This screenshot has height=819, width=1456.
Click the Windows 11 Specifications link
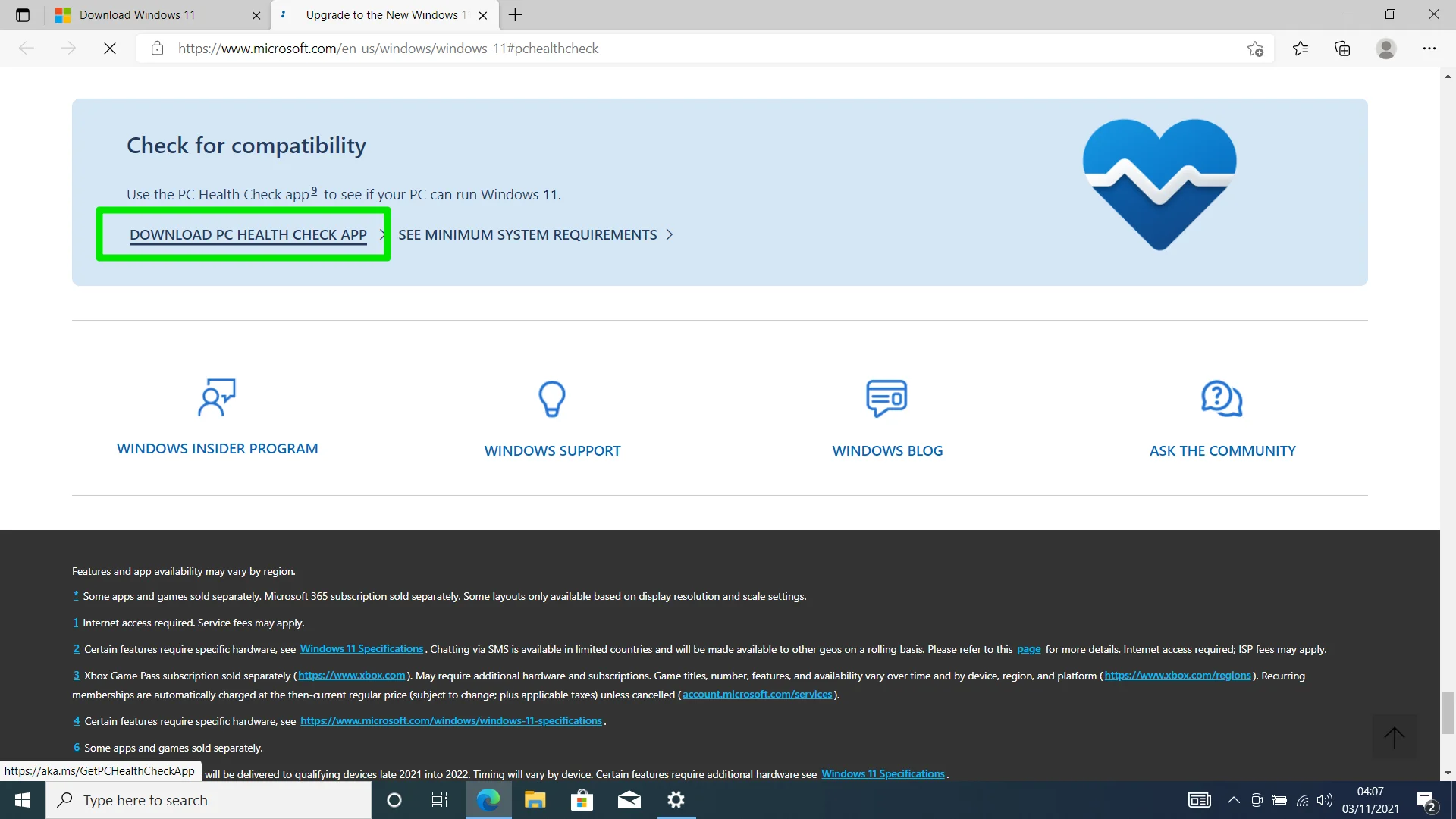pos(361,649)
